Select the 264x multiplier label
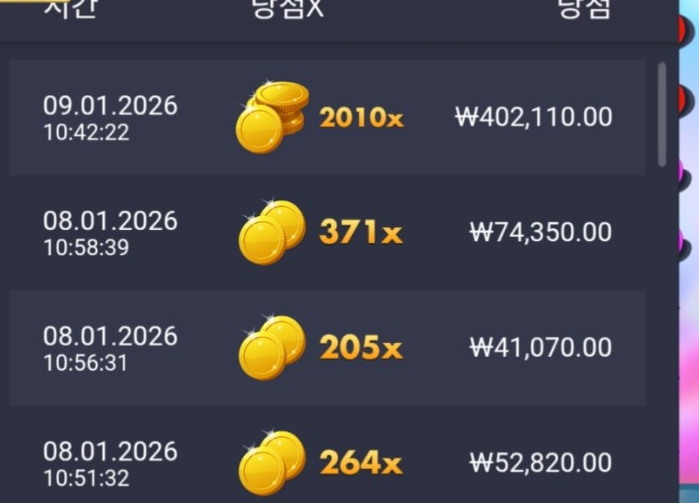This screenshot has height=503, width=699. coord(362,462)
